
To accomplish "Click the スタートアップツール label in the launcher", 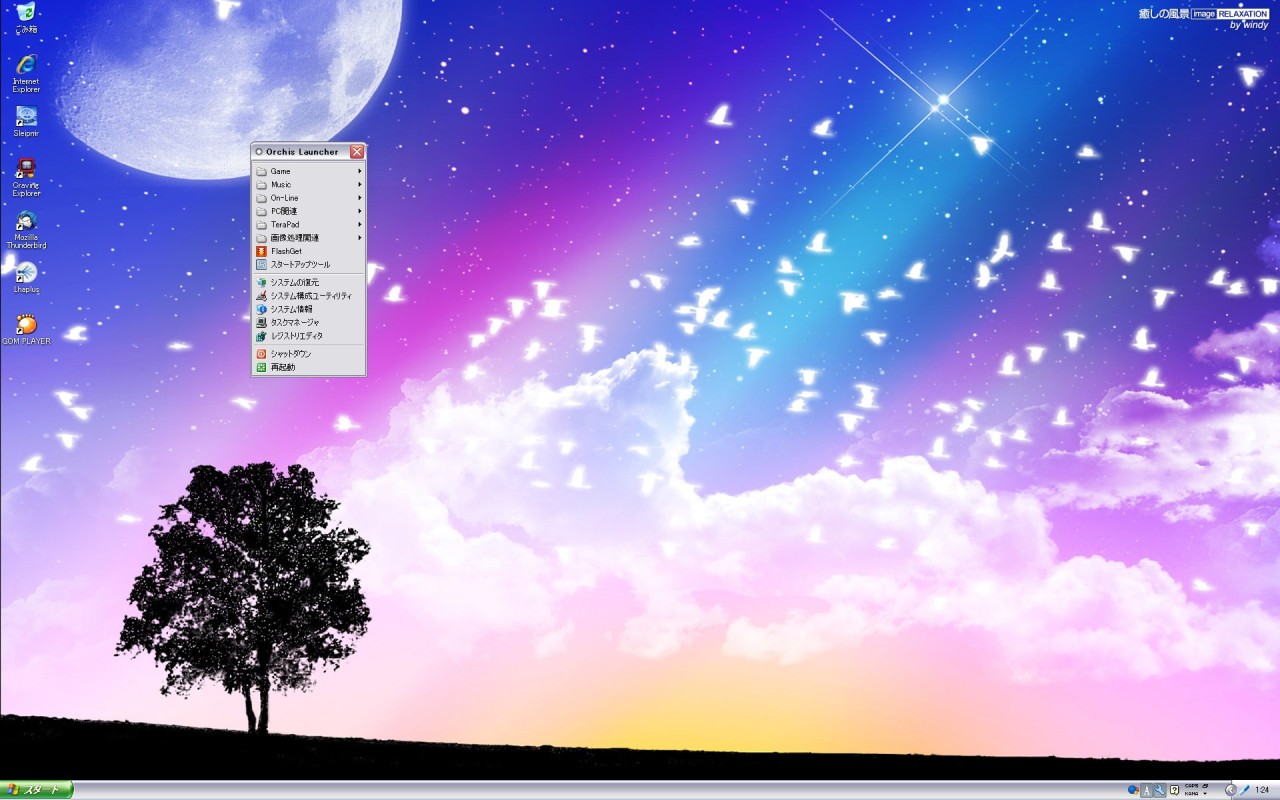I will click(300, 264).
